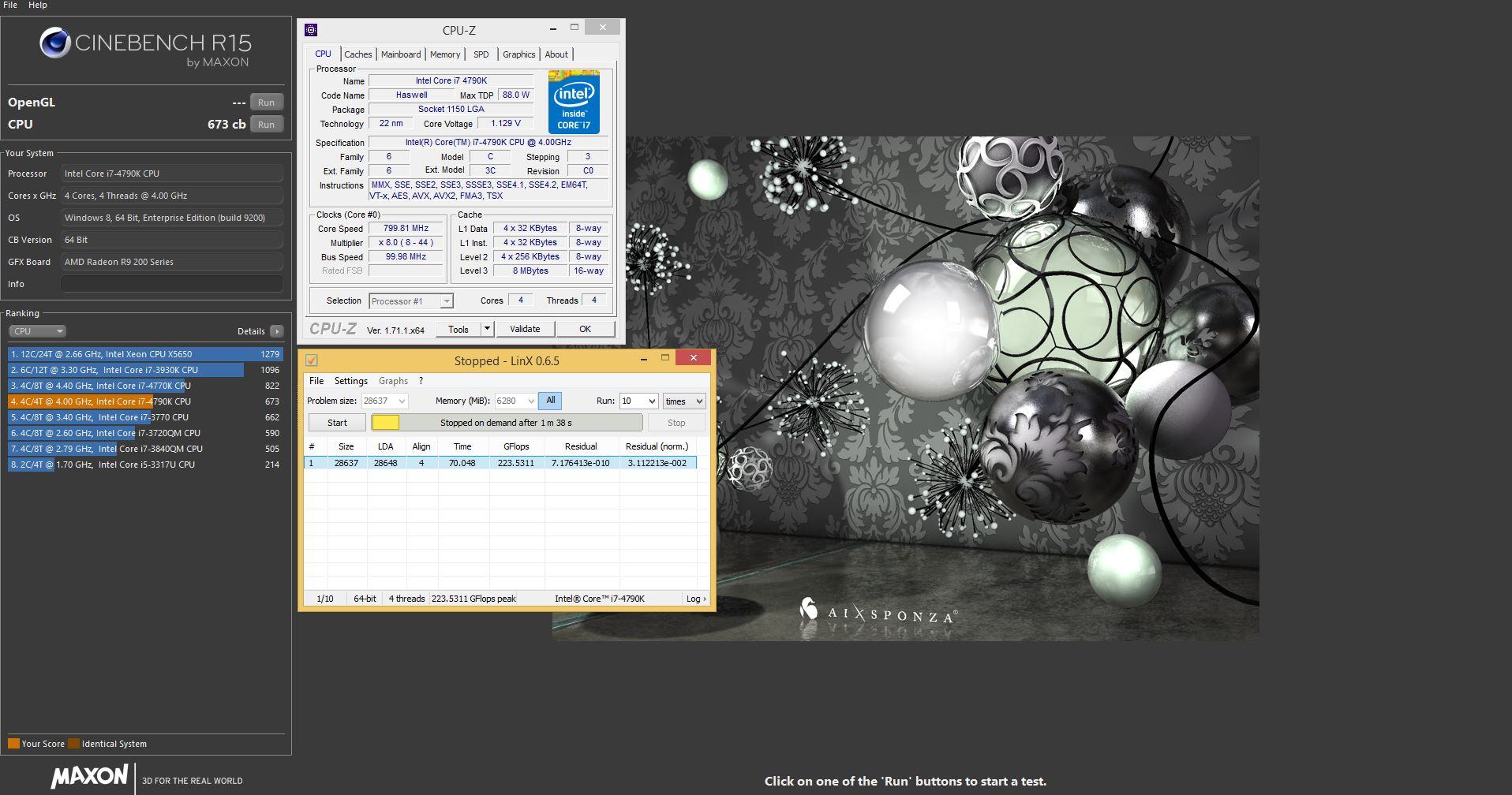Open the Help menu in Cinebench
1512x795 pixels.
click(38, 5)
